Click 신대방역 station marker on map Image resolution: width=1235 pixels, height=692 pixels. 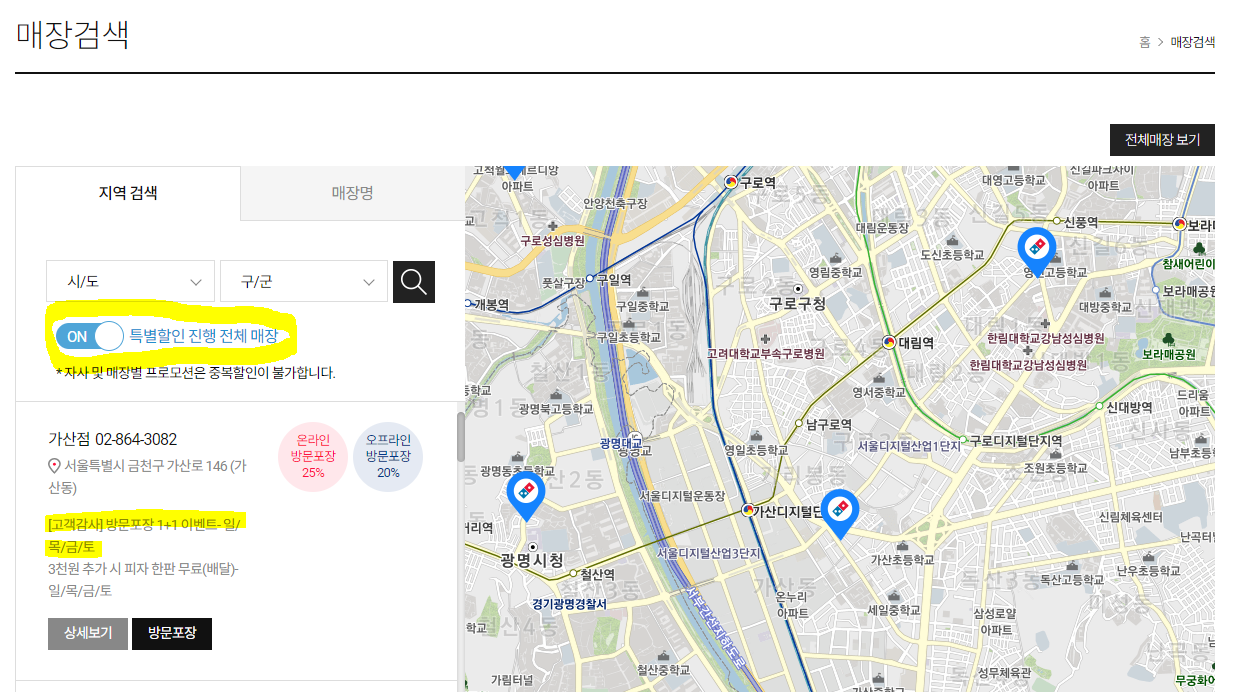(x=1098, y=406)
